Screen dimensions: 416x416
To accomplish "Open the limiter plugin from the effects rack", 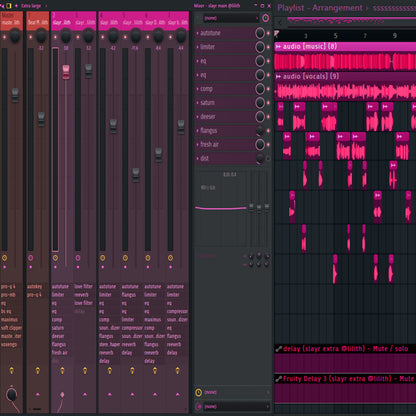I will pos(207,47).
